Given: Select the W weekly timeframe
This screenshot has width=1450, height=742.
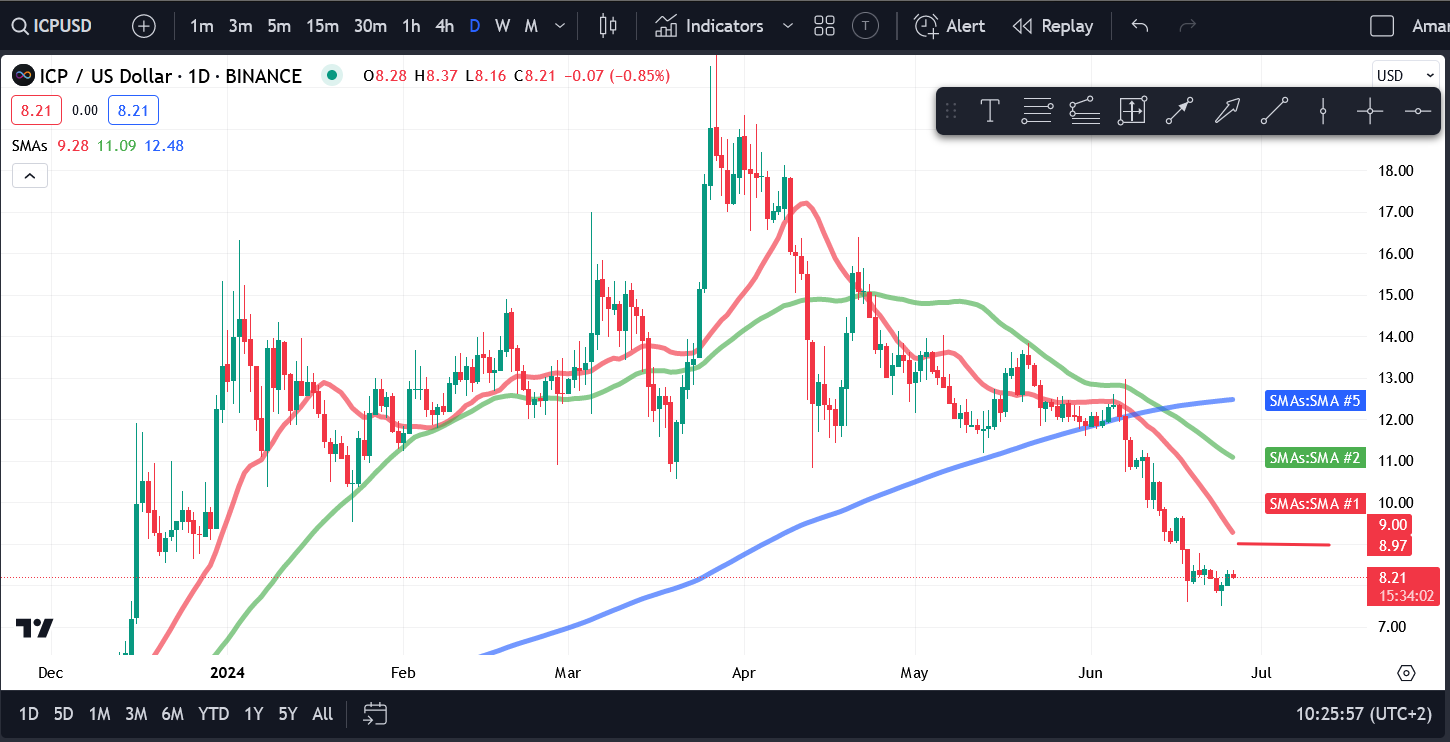Looking at the screenshot, I should click(502, 26).
